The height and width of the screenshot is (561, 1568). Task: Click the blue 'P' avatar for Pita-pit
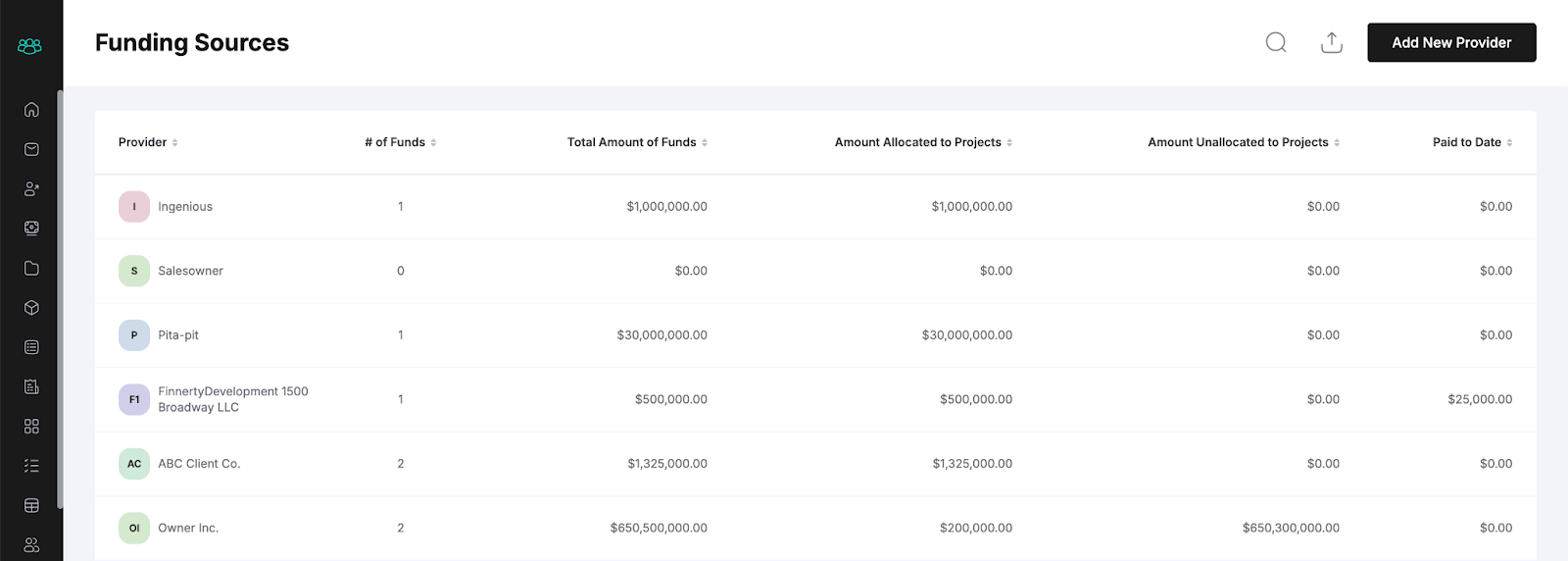pyautogui.click(x=134, y=335)
